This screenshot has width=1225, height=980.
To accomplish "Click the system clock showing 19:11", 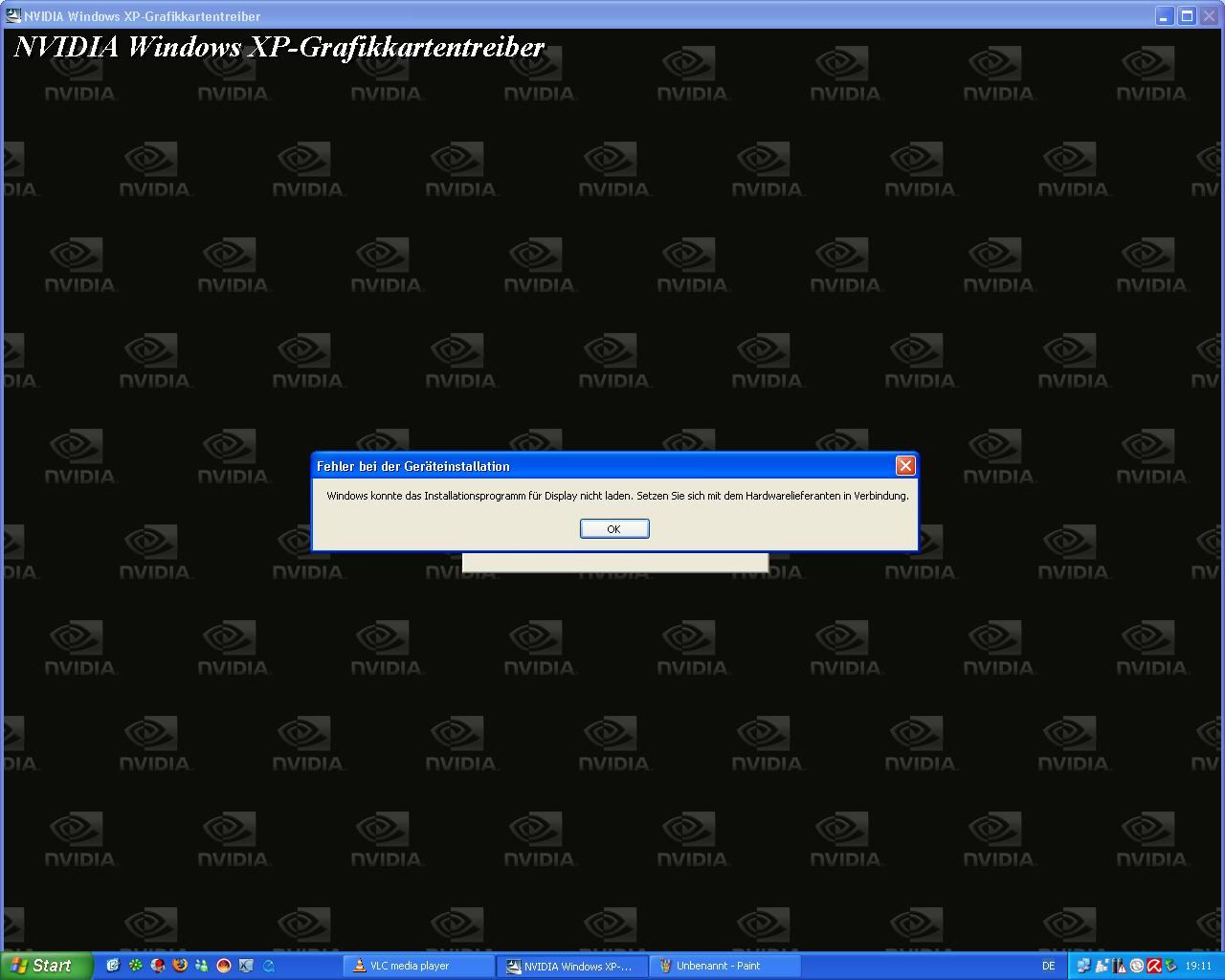I will [x=1198, y=966].
